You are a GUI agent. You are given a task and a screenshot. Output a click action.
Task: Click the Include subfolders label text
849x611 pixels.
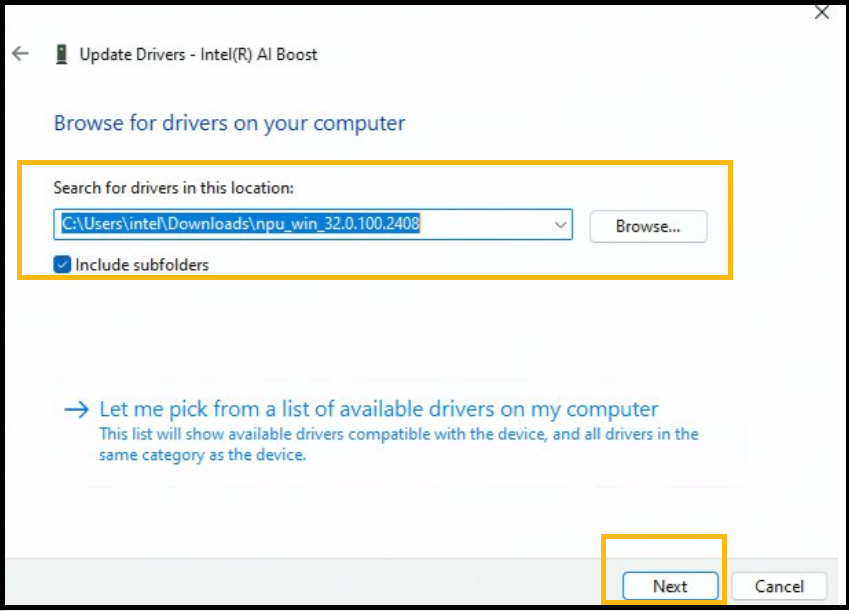(x=142, y=265)
